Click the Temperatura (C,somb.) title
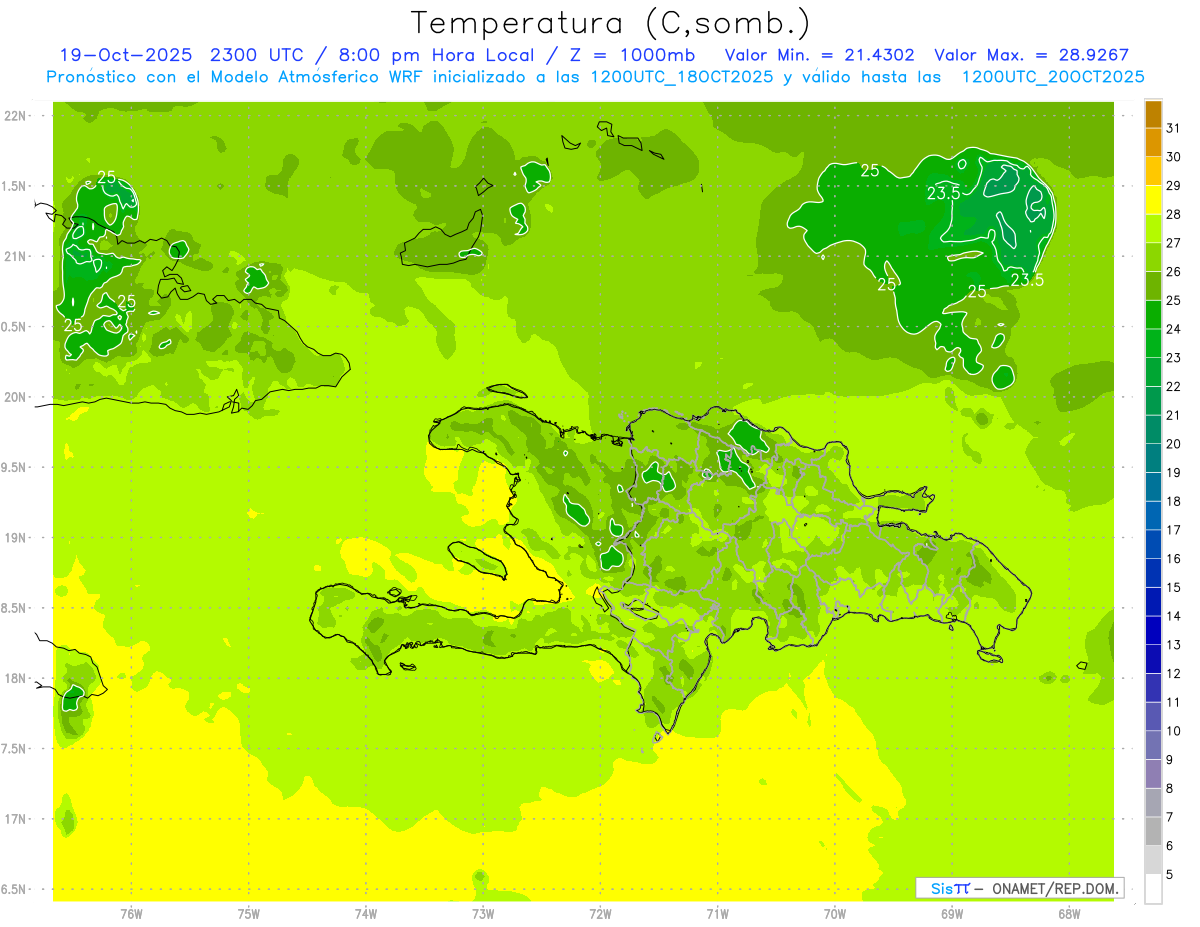Image resolution: width=1200 pixels, height=927 pixels. click(610, 22)
